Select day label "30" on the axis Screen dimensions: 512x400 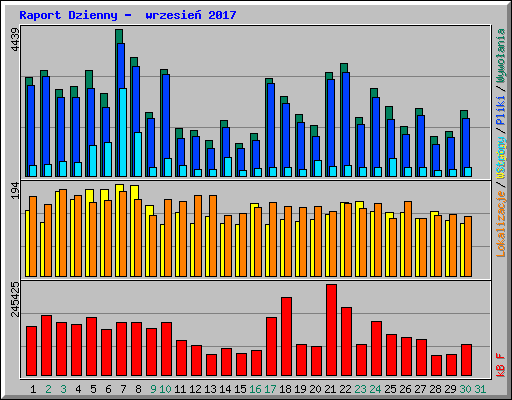click(x=465, y=389)
